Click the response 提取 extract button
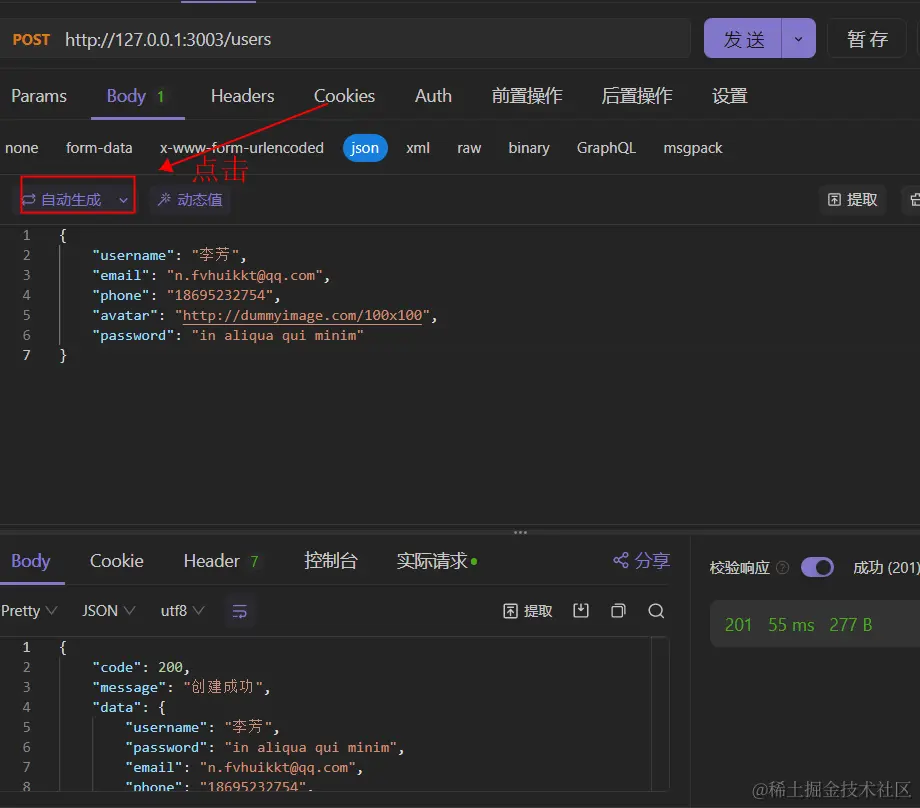The width and height of the screenshot is (920, 808). point(527,611)
